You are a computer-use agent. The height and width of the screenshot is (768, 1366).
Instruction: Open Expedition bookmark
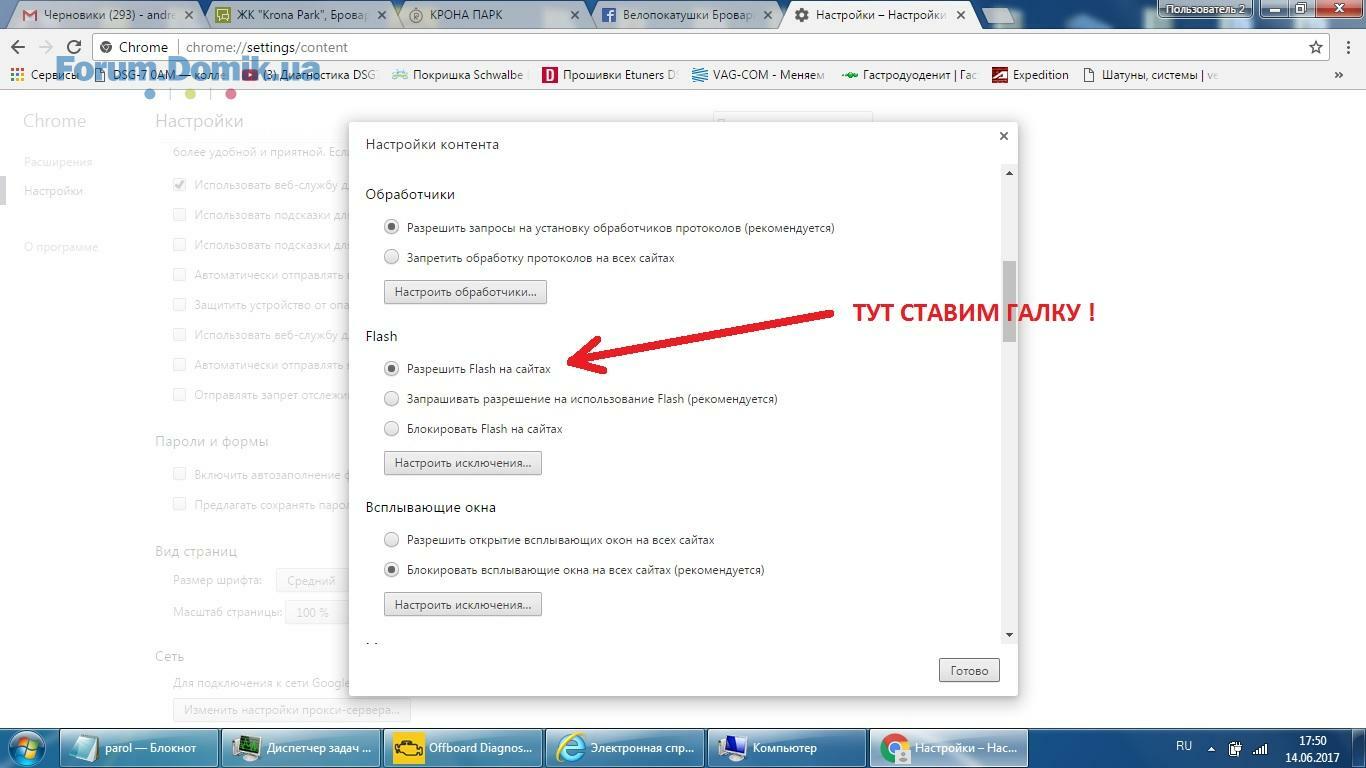click(x=1030, y=75)
